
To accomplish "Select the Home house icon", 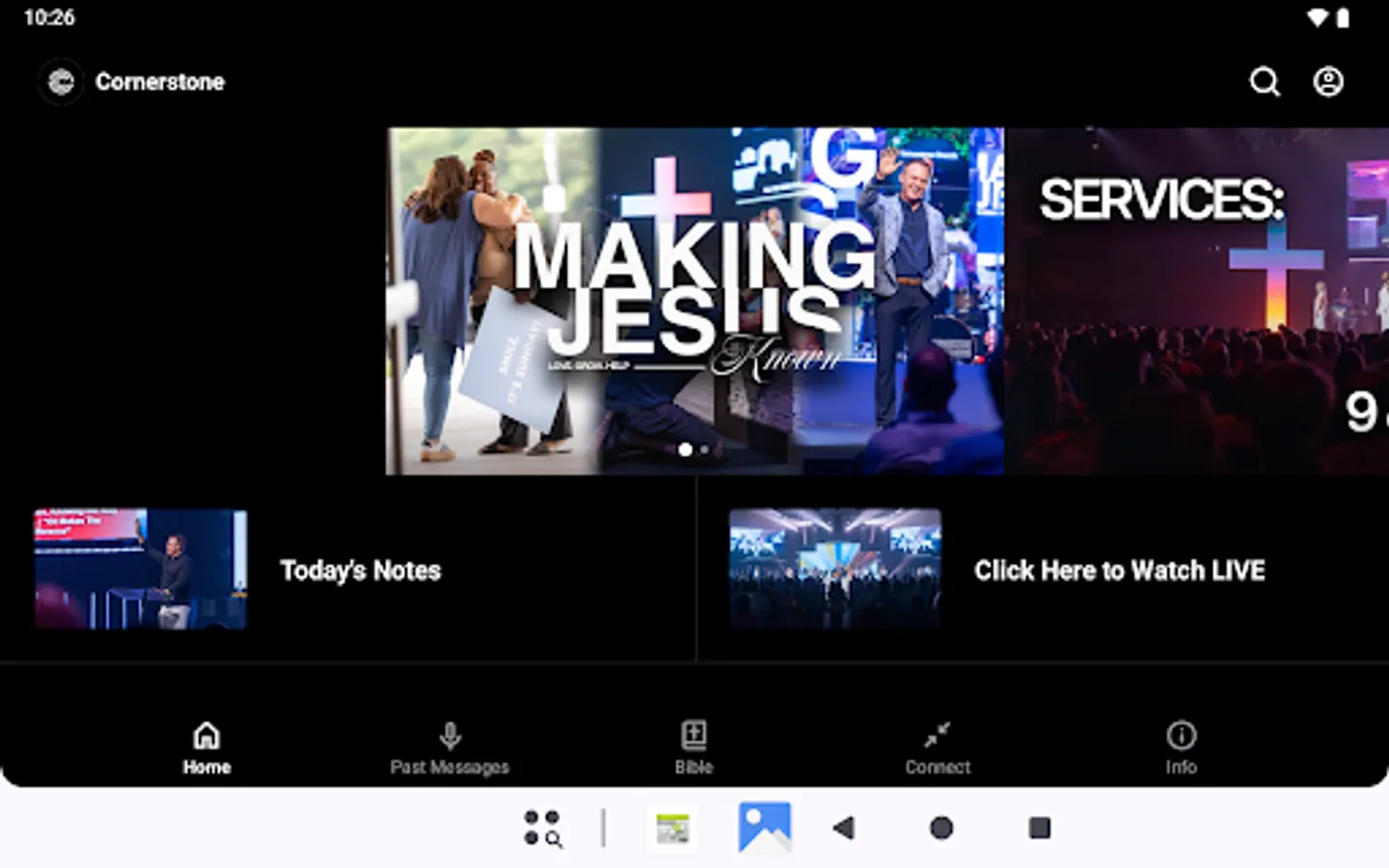I will point(205,735).
